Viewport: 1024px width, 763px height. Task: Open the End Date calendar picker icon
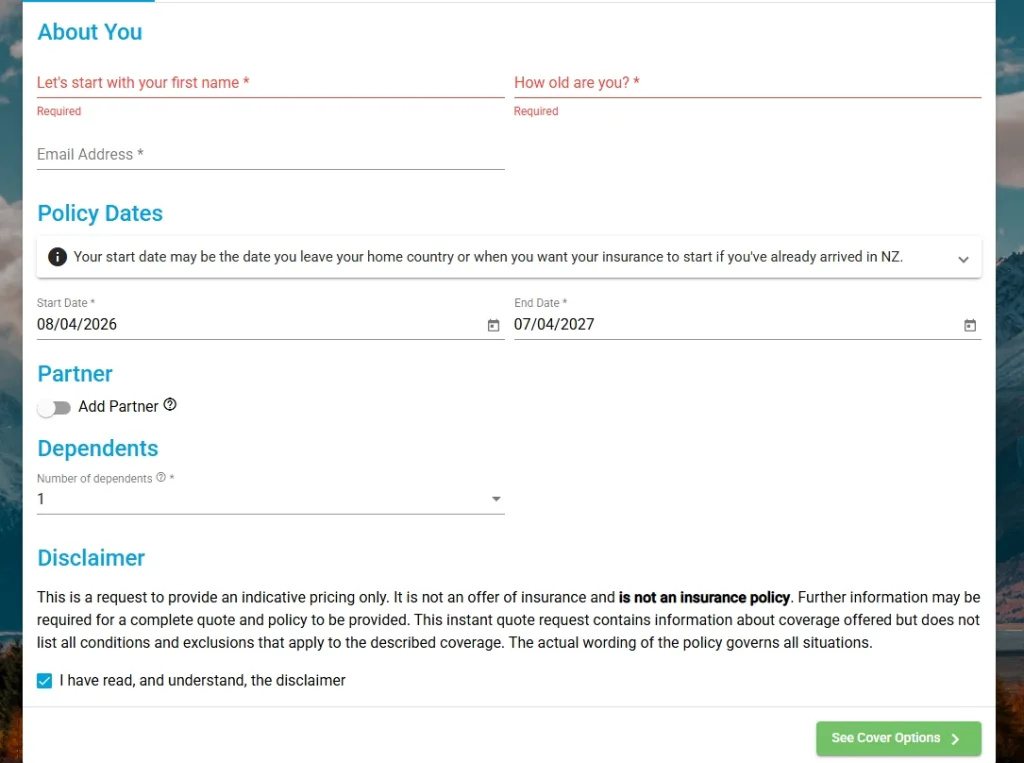(969, 325)
